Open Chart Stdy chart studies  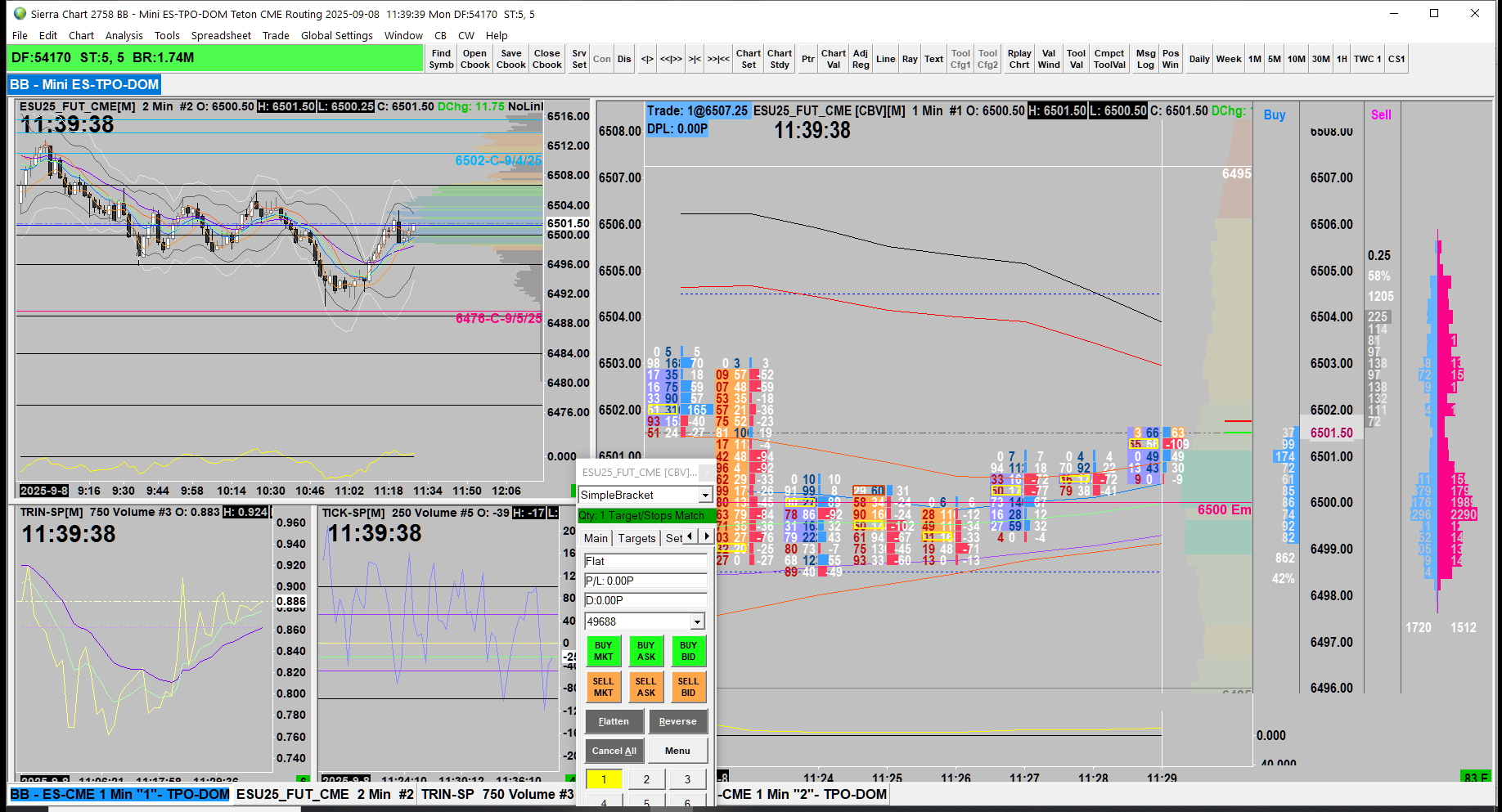780,59
